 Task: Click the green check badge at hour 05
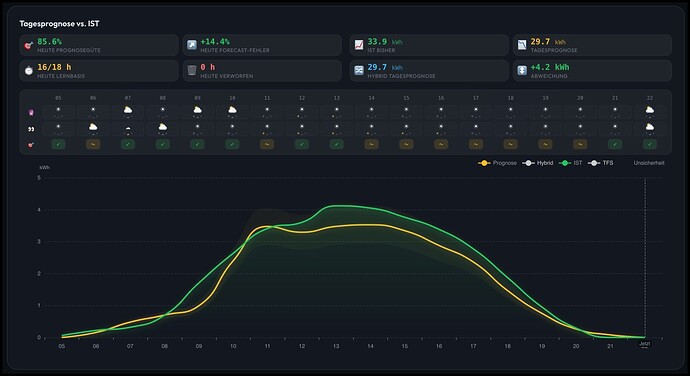[58, 144]
